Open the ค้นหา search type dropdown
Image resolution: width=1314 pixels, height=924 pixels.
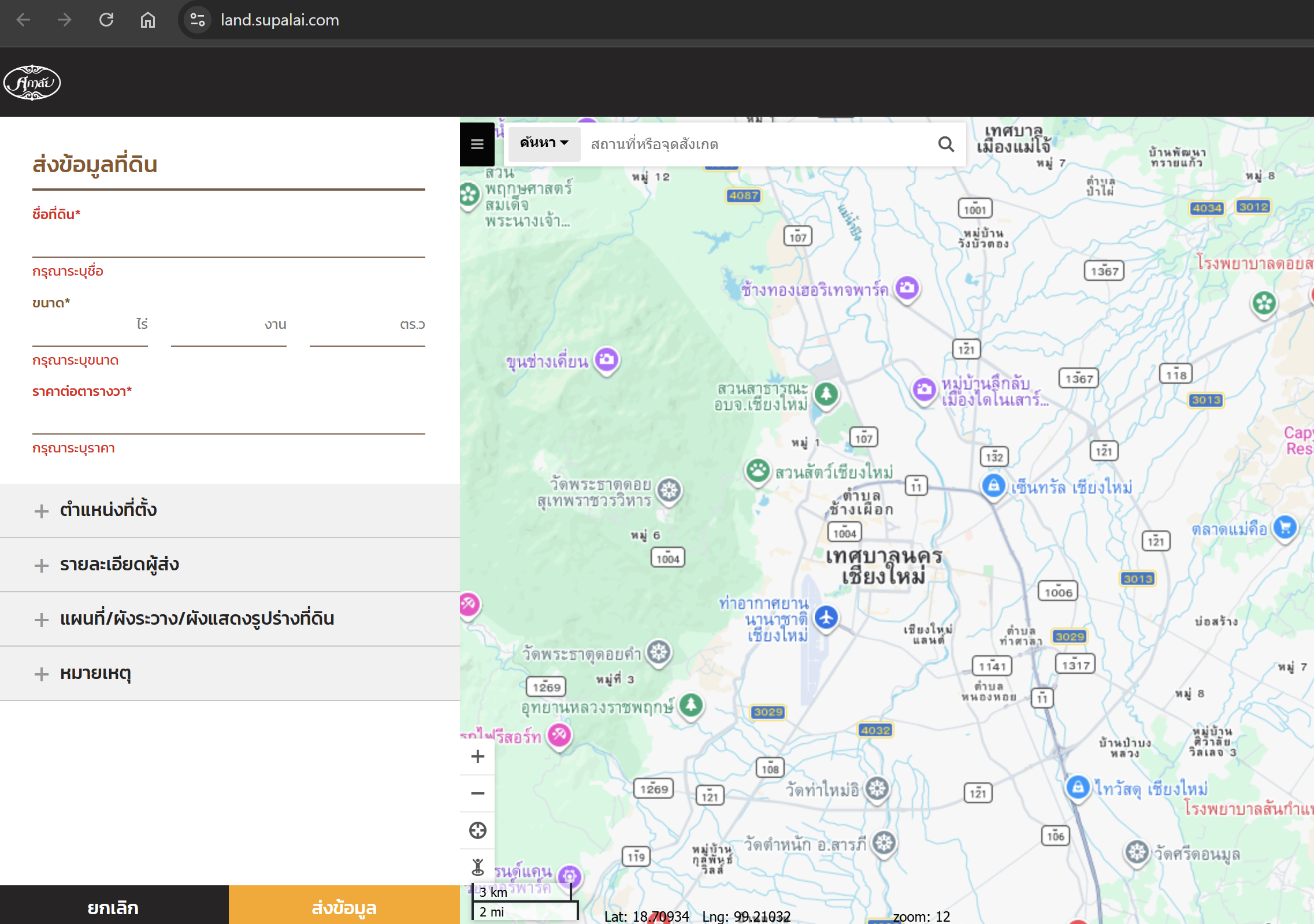pos(544,143)
